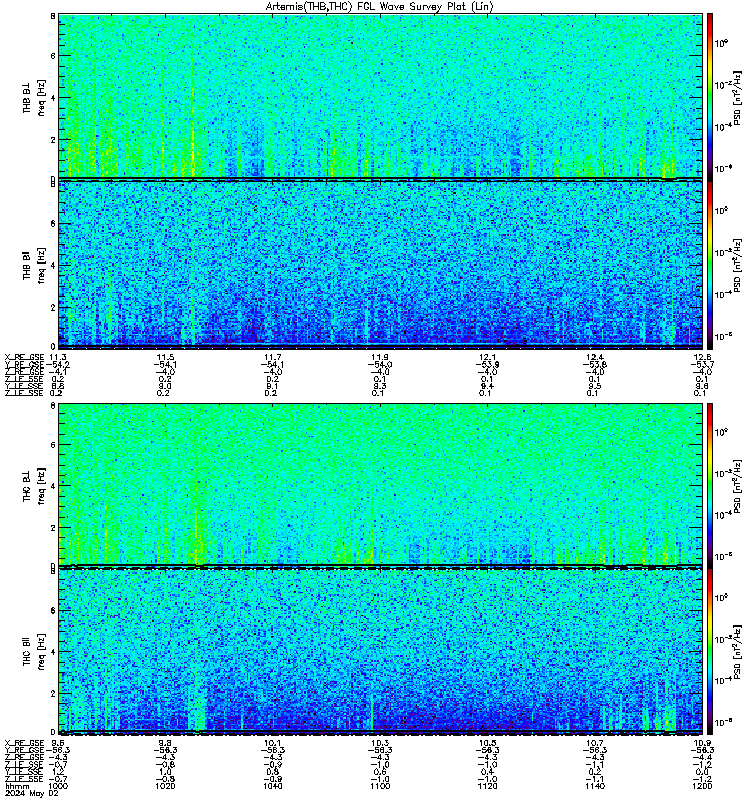The image size is (750, 800).
Task: Click the time label '1200'
Action: (702, 786)
